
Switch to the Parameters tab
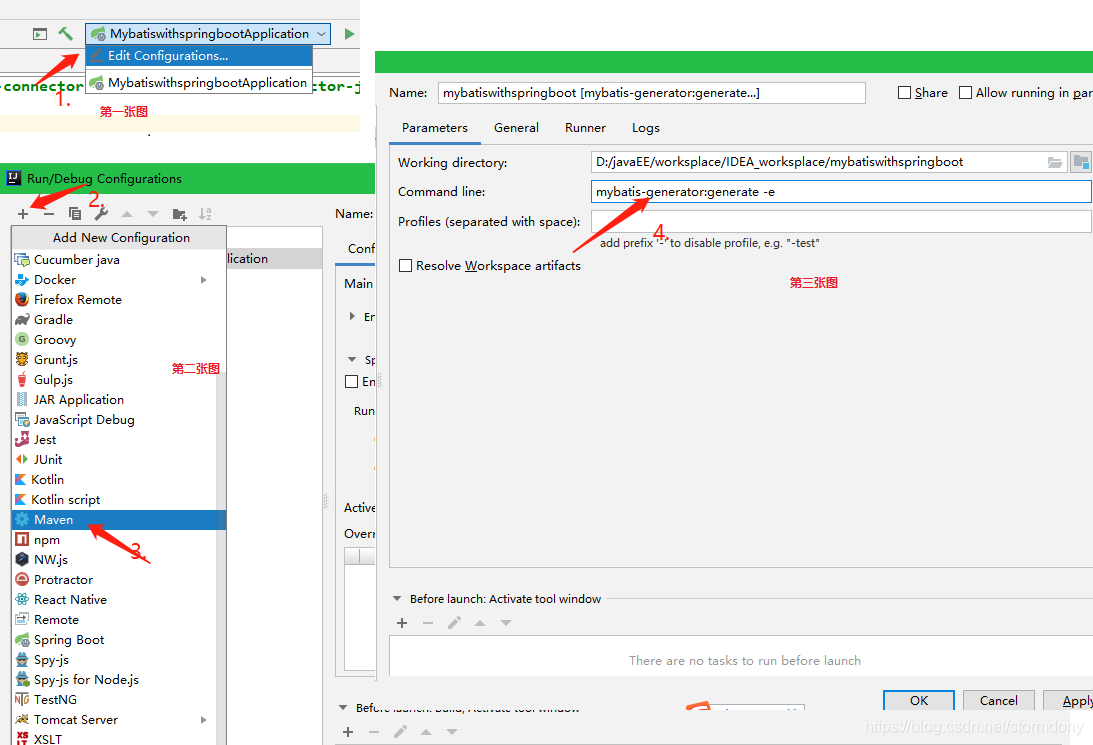[x=435, y=128]
